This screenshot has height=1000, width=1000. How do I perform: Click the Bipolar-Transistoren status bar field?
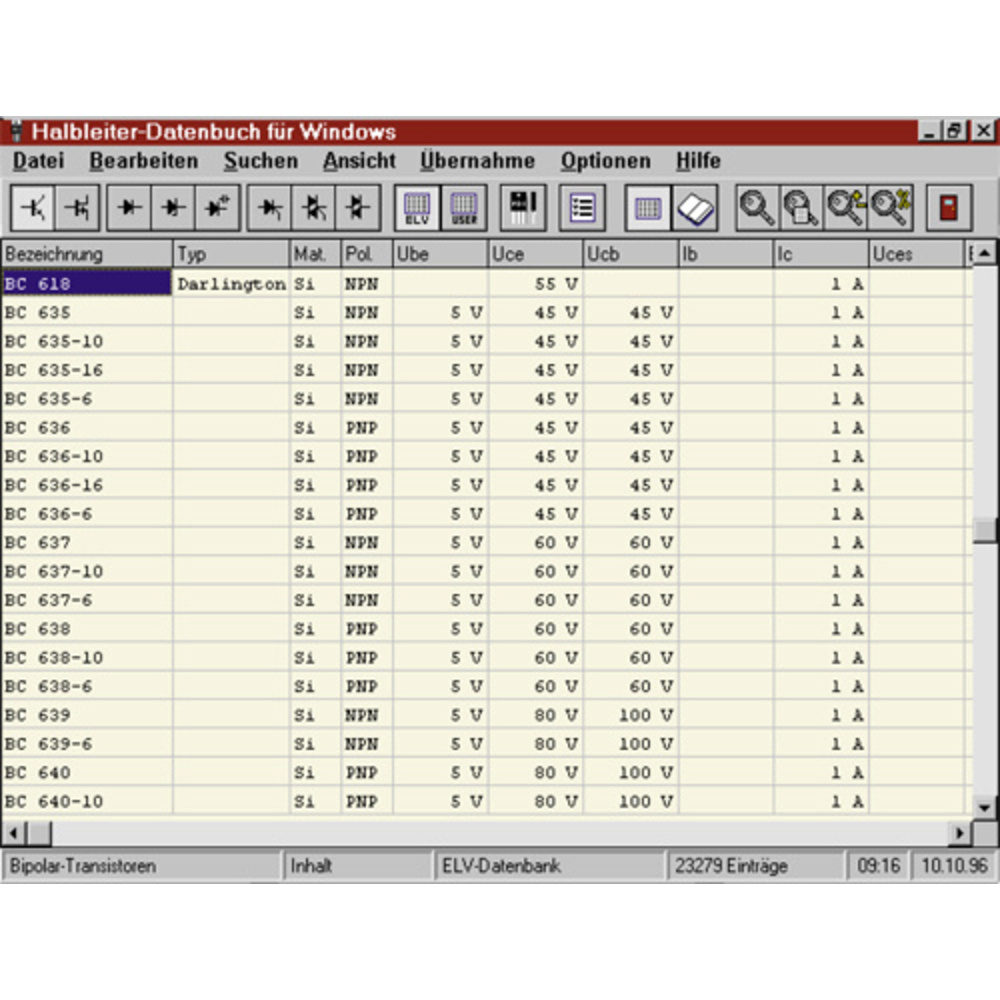click(142, 866)
